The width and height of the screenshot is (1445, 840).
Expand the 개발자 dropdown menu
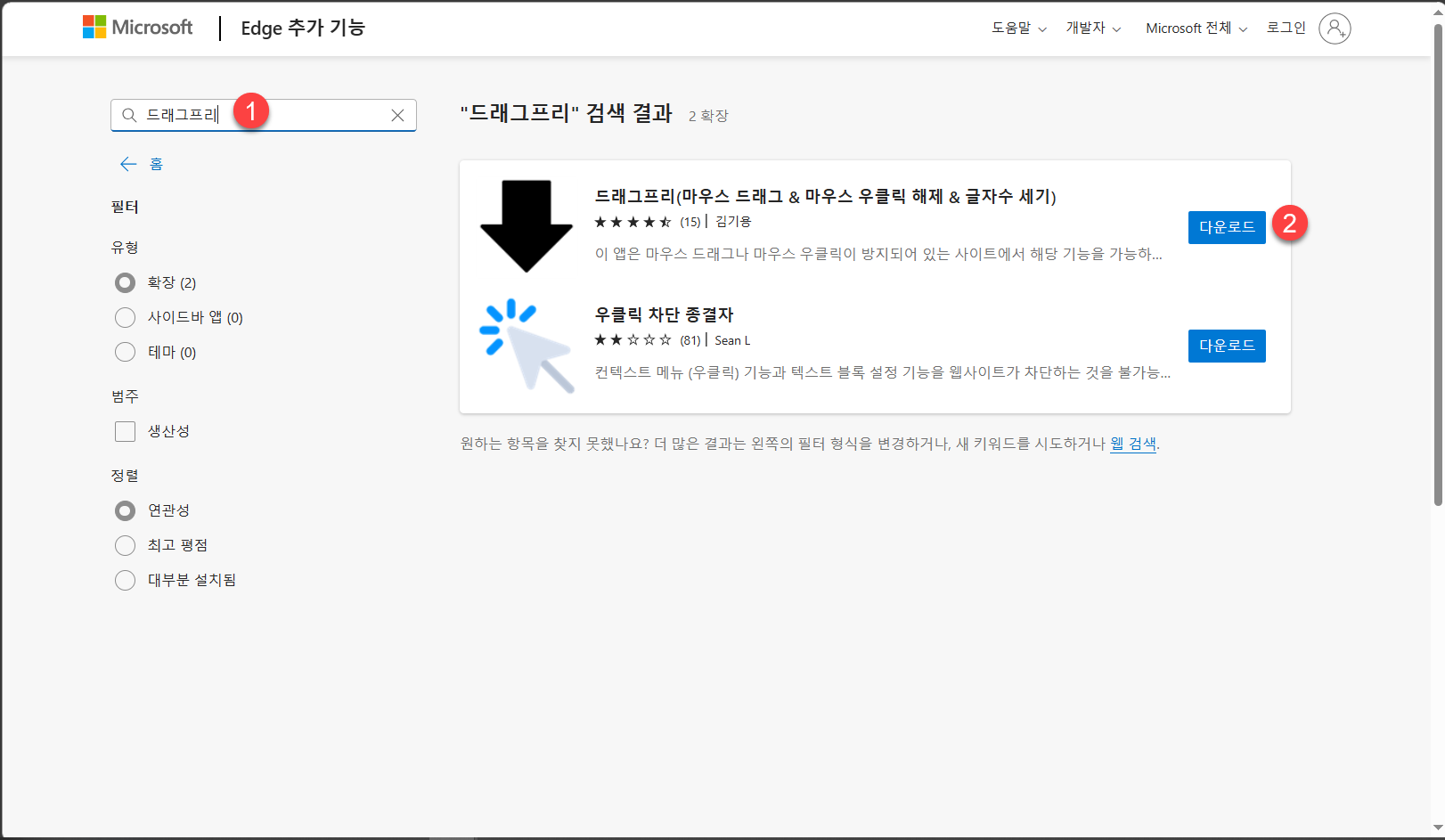tap(1093, 28)
